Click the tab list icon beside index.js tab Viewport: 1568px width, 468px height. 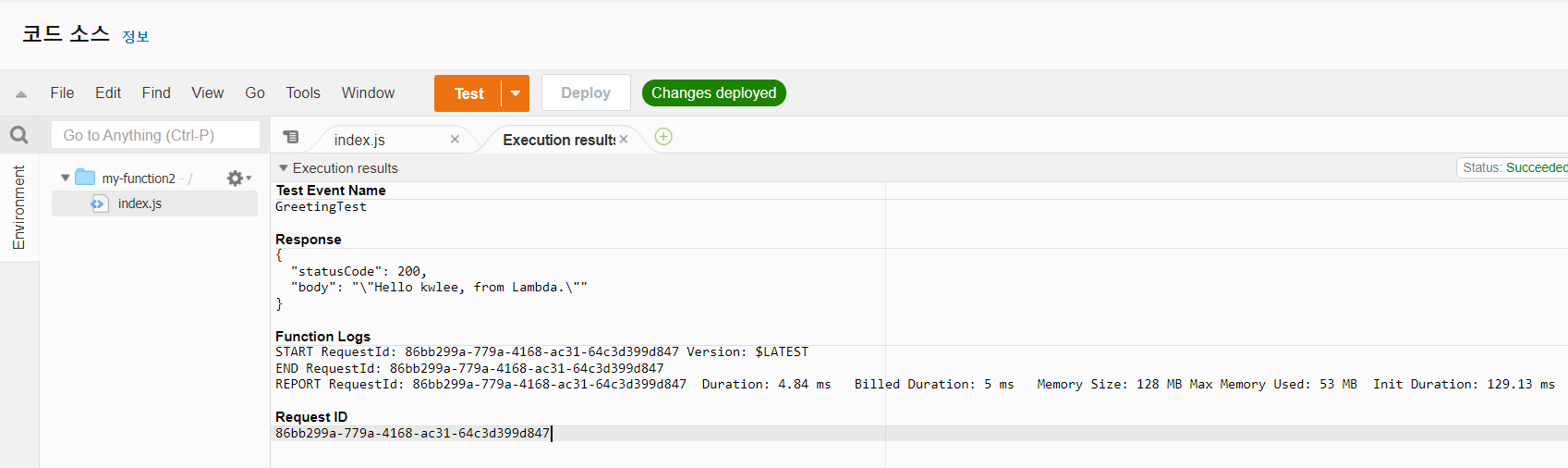(x=291, y=137)
